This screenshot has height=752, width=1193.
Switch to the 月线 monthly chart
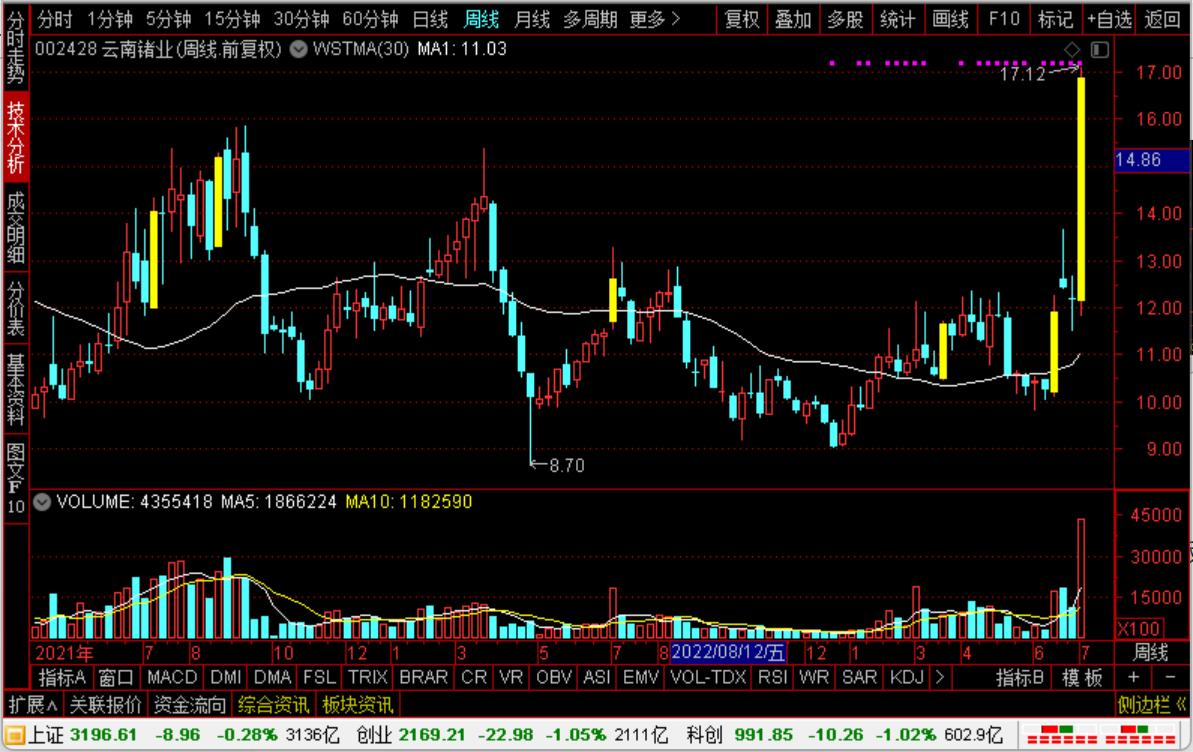[532, 19]
